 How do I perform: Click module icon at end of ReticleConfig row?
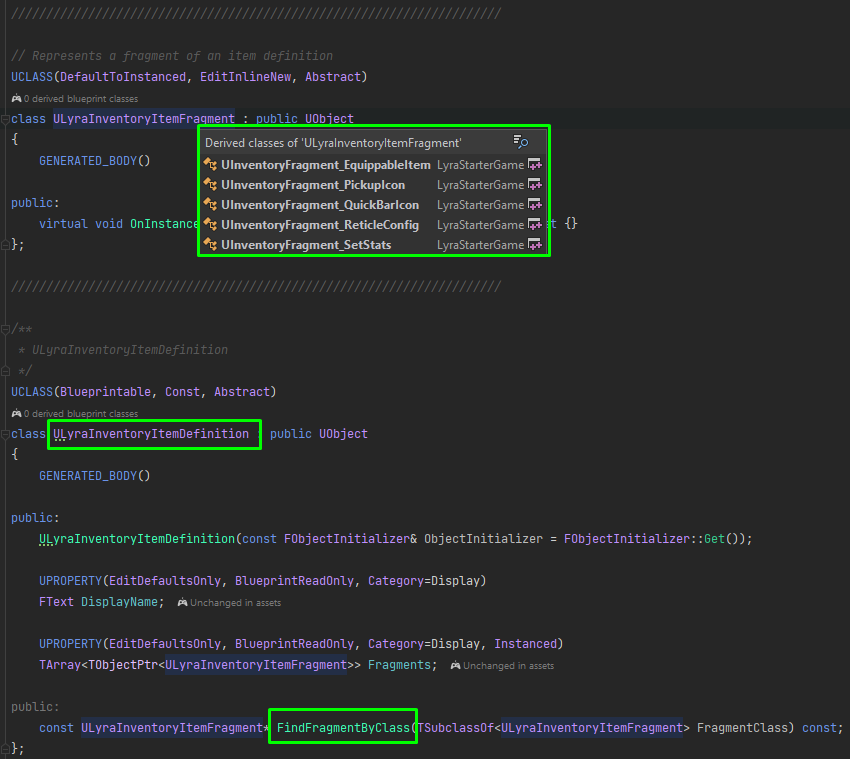(x=535, y=224)
